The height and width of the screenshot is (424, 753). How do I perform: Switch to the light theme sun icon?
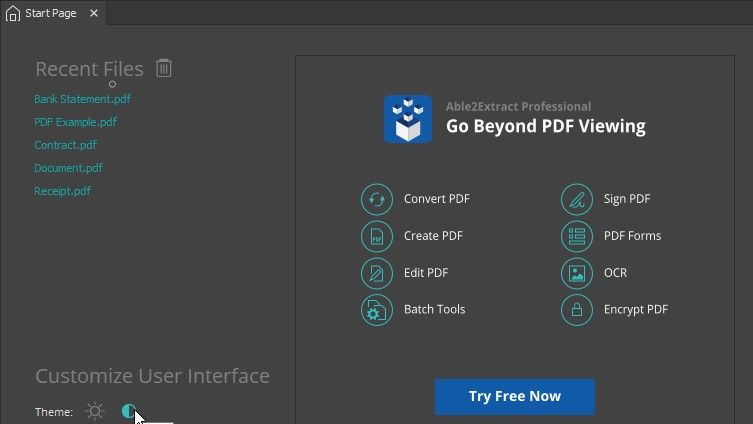(95, 411)
